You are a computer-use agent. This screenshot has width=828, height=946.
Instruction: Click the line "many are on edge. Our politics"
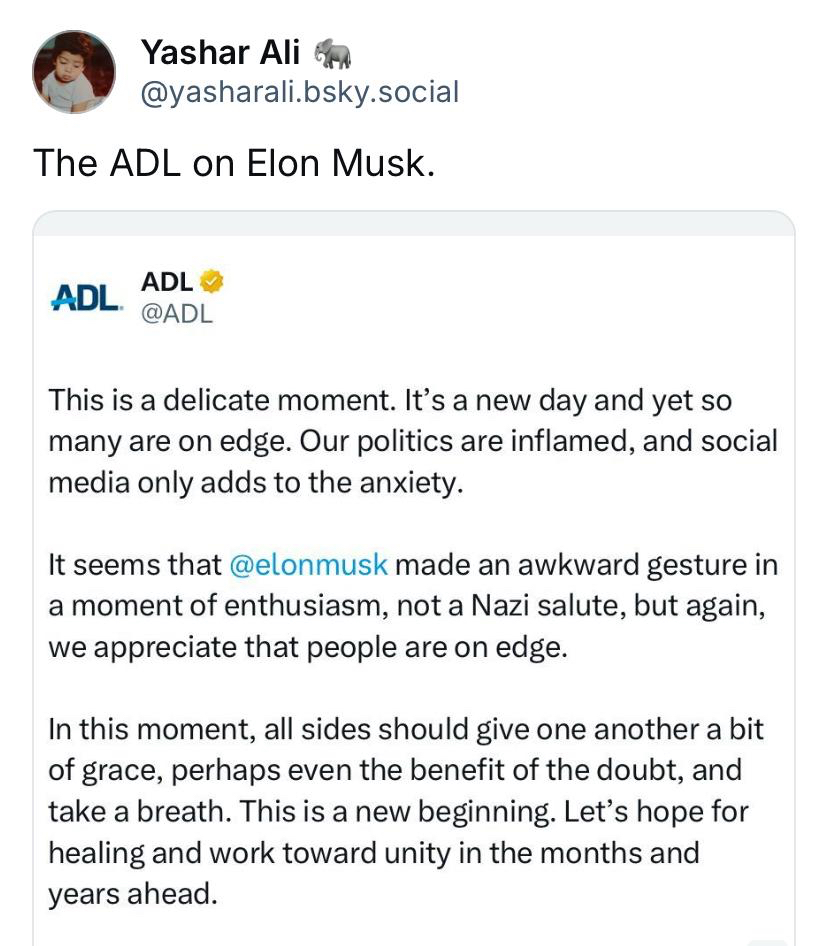412,441
